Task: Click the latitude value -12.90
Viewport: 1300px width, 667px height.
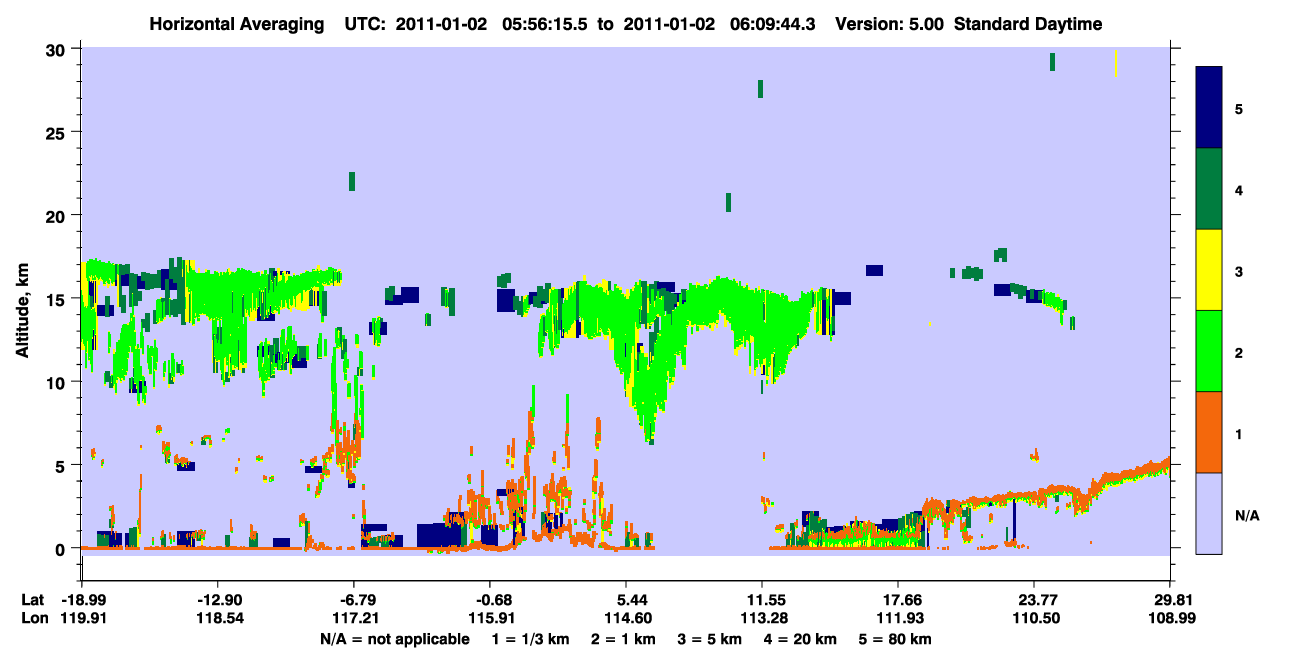Action: click(x=217, y=600)
